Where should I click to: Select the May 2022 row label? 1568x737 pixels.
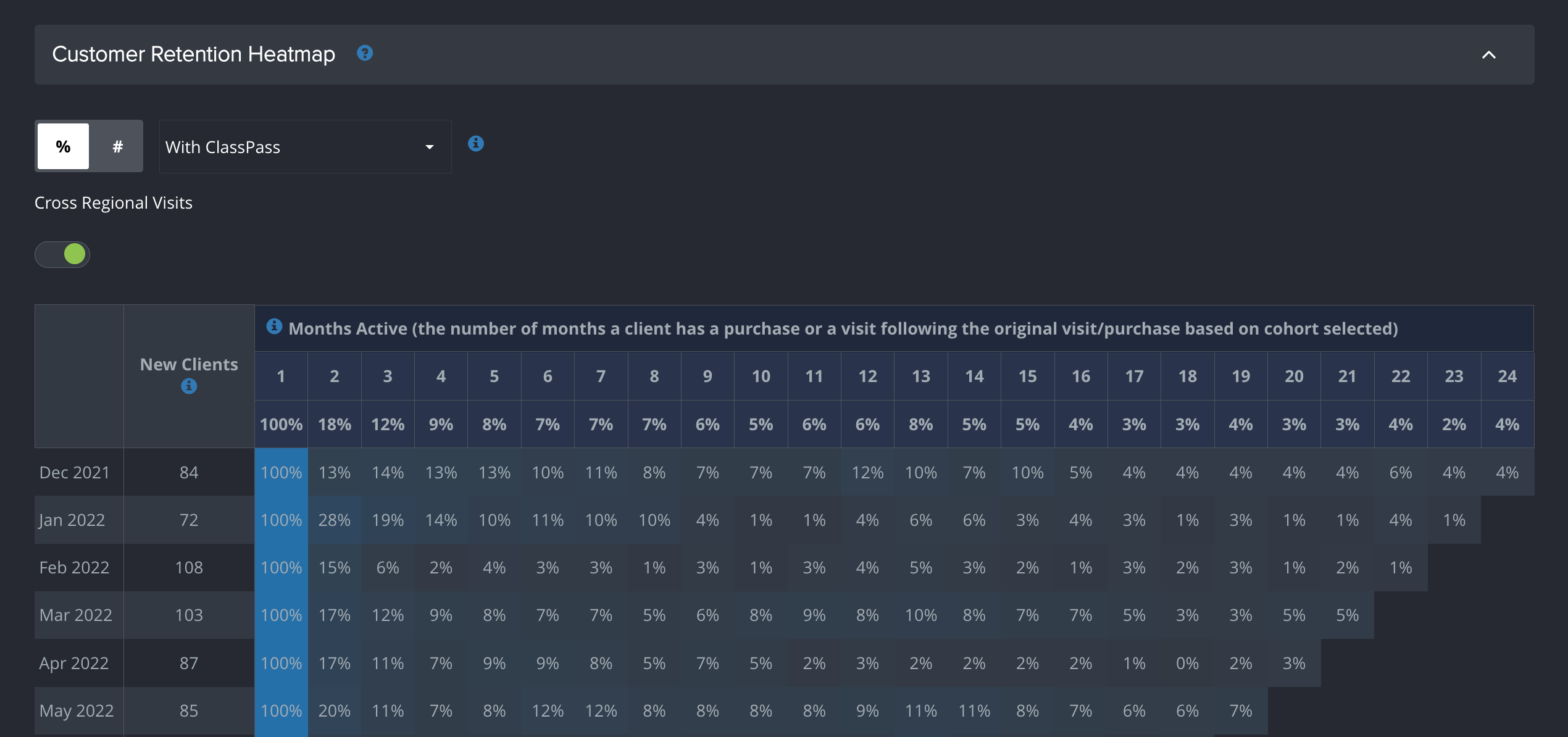[x=77, y=710]
